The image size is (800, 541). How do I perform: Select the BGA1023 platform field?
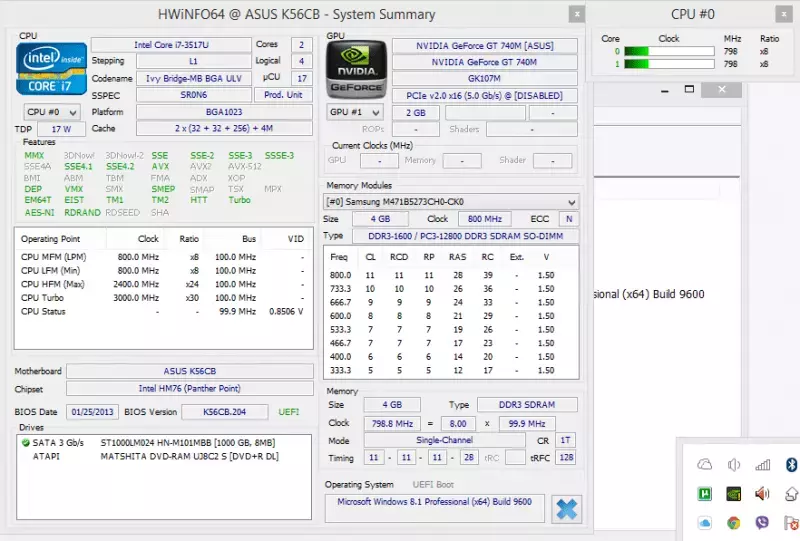tap(224, 112)
